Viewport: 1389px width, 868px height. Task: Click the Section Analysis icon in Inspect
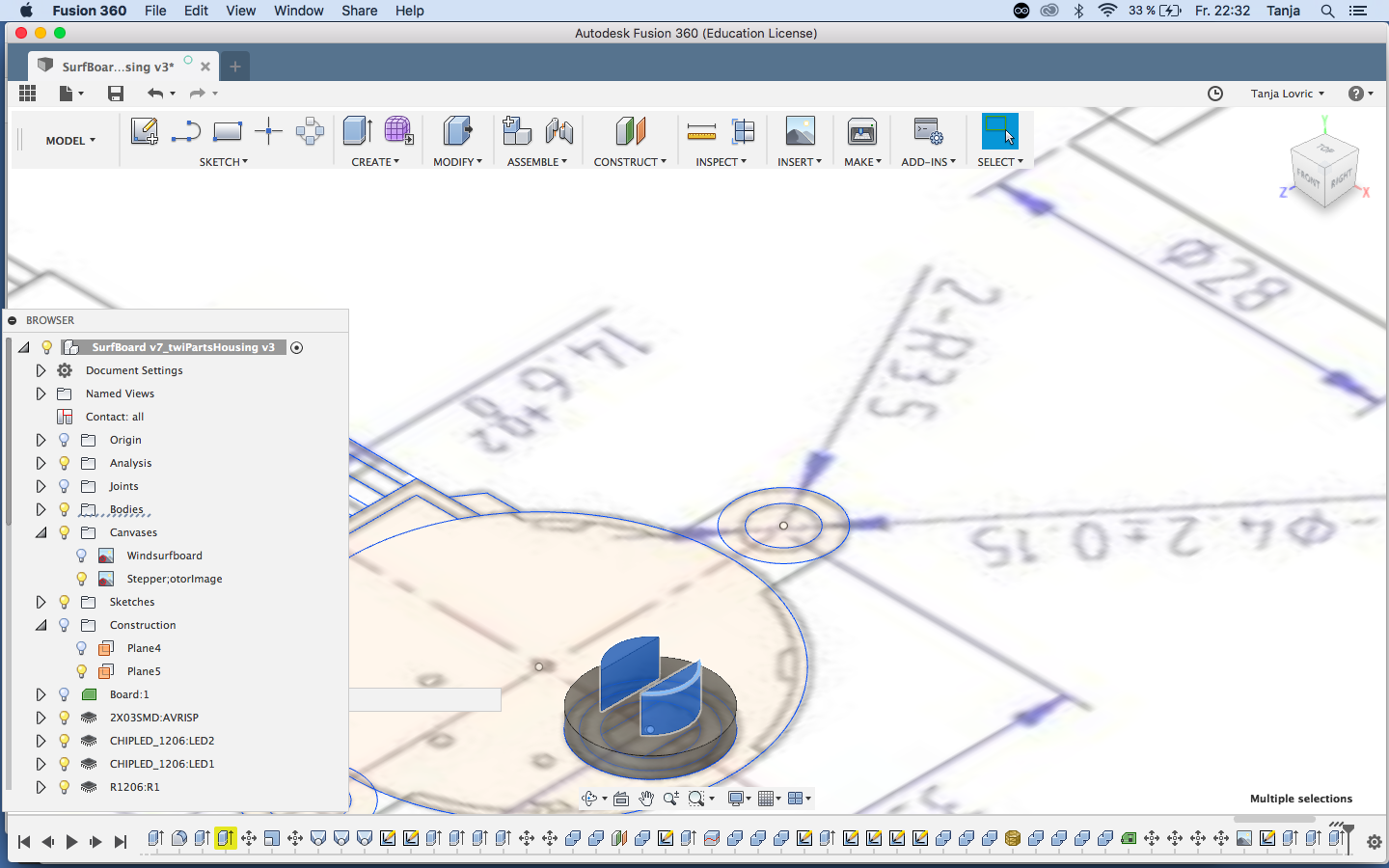(x=743, y=131)
